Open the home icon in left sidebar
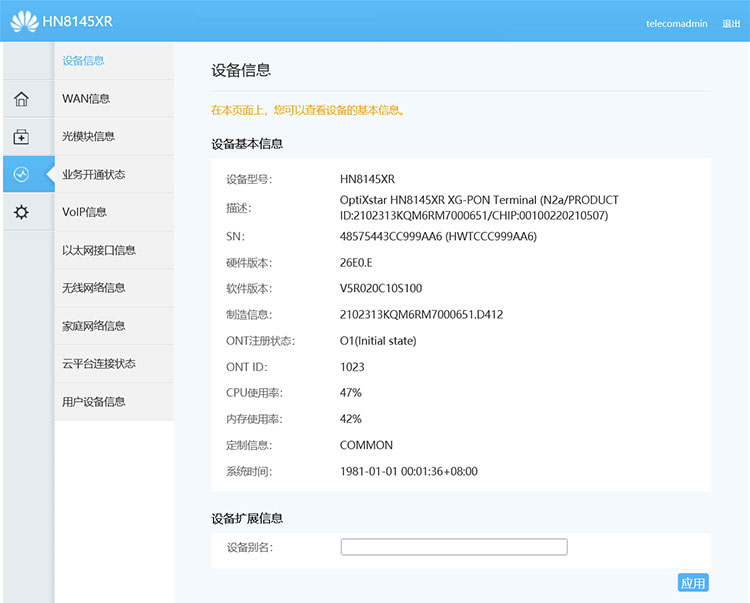 pyautogui.click(x=21, y=99)
